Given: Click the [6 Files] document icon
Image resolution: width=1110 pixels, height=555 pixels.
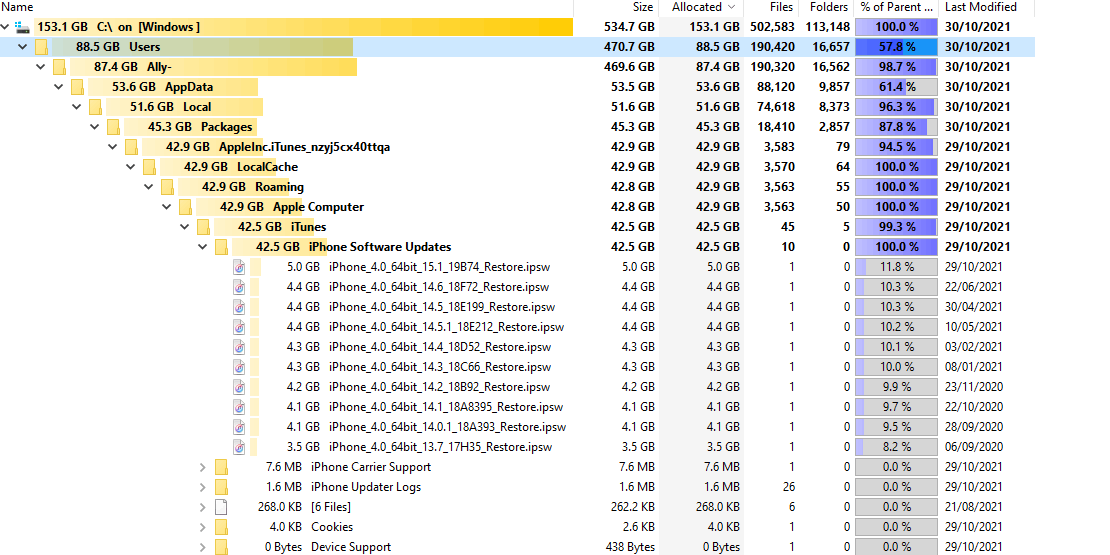Looking at the screenshot, I should click(222, 507).
